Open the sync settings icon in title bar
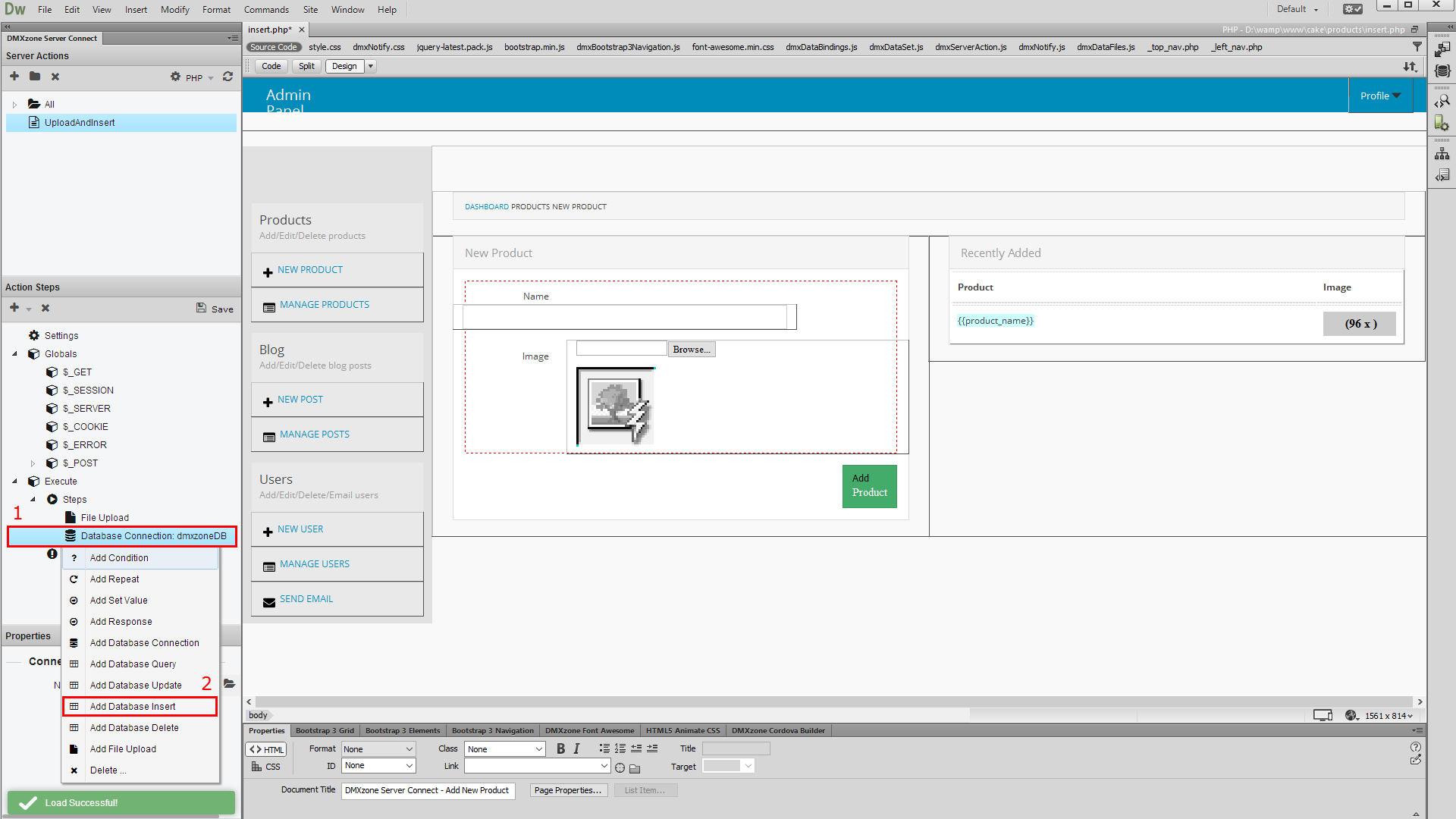The height and width of the screenshot is (819, 1456). click(1353, 9)
